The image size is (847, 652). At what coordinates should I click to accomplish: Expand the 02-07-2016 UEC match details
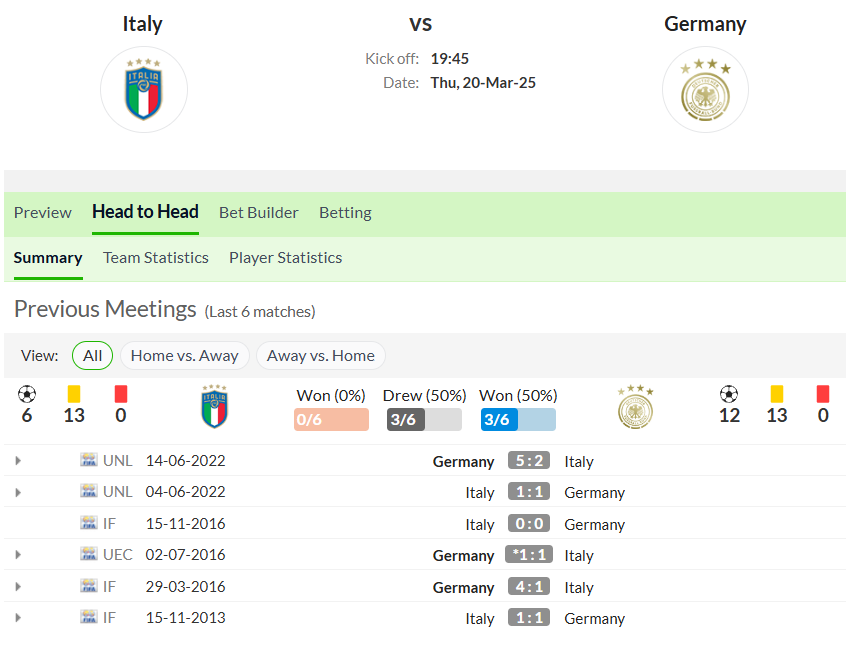[x=18, y=555]
